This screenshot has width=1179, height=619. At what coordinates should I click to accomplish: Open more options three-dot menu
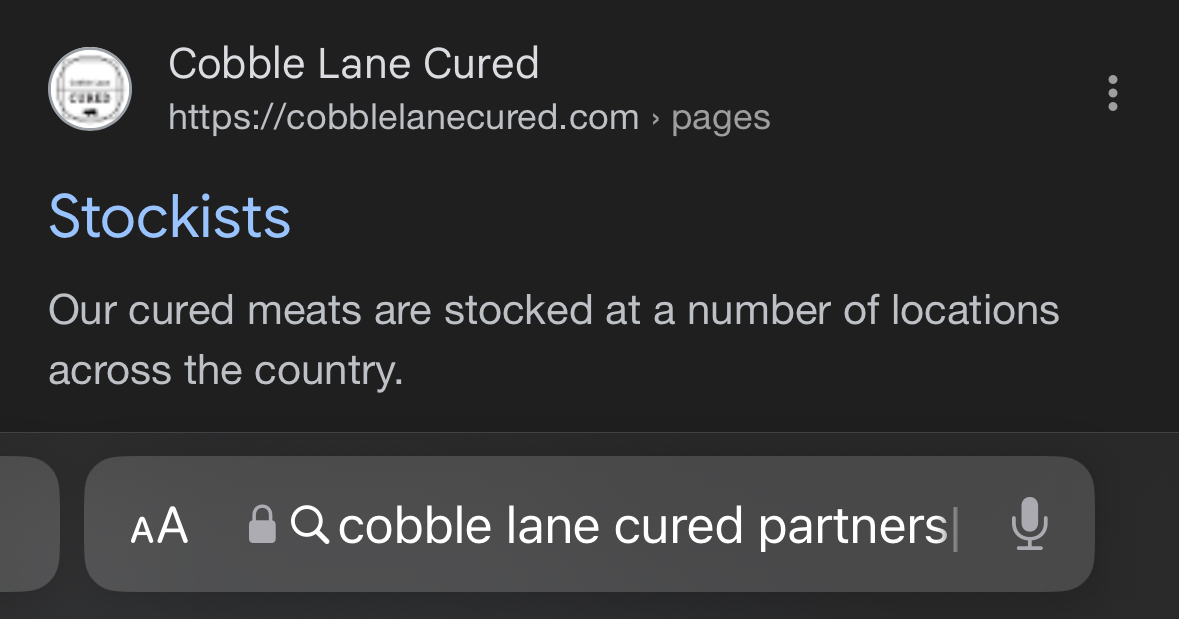pyautogui.click(x=1112, y=93)
